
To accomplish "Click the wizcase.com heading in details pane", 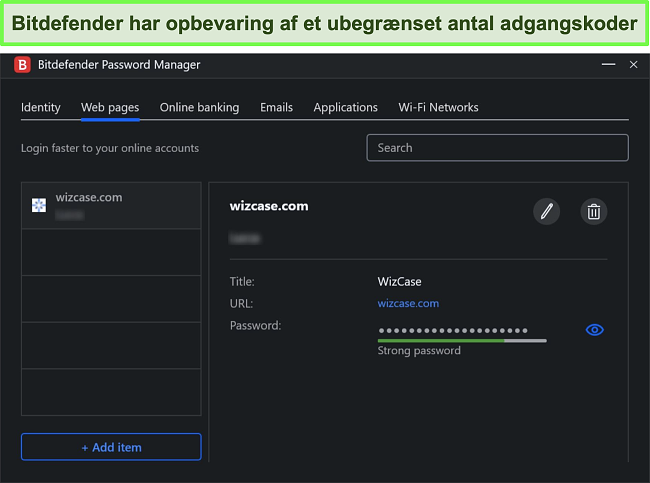I will click(269, 206).
